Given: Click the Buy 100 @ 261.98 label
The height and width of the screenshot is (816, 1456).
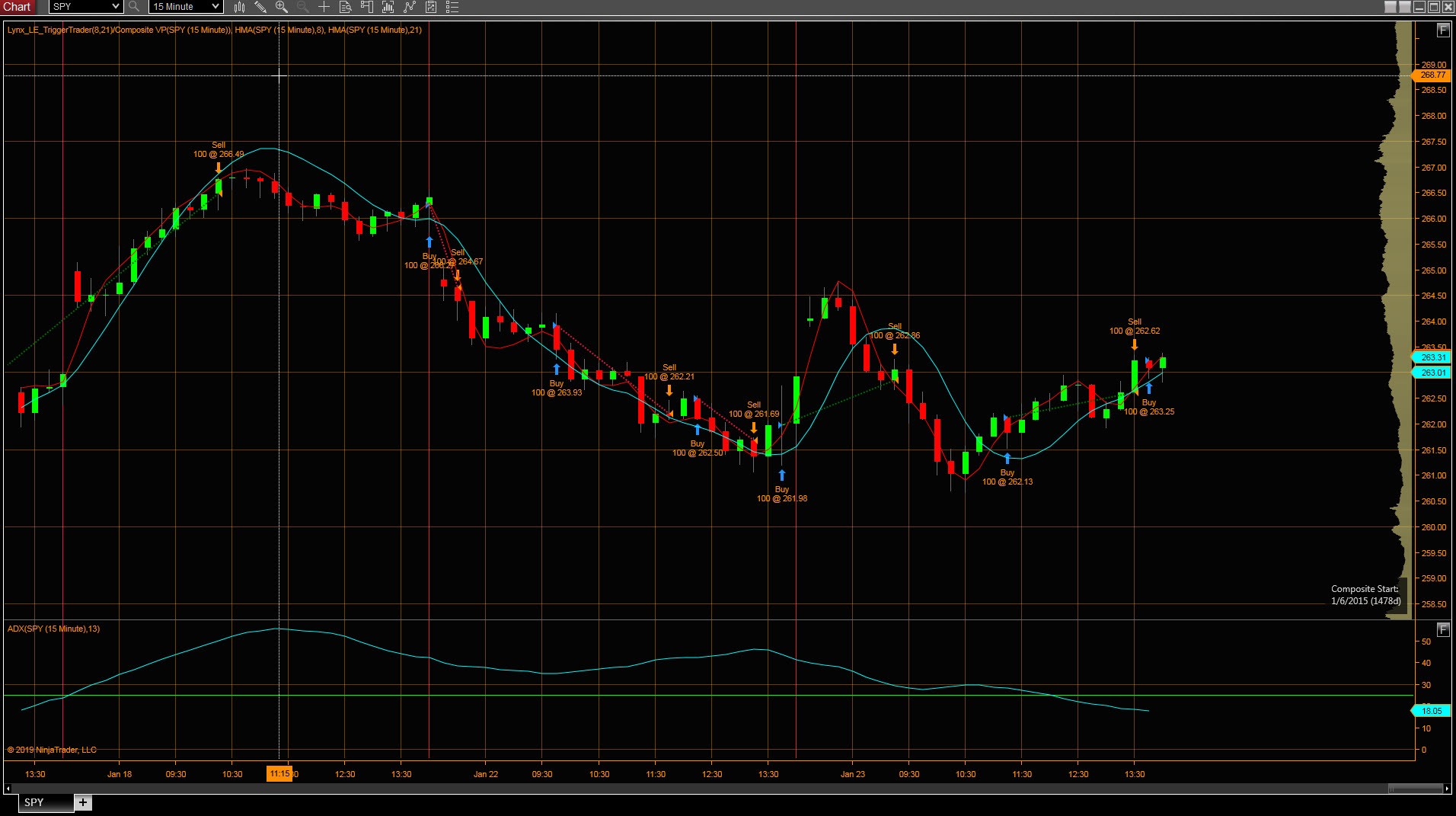Looking at the screenshot, I should click(x=782, y=494).
